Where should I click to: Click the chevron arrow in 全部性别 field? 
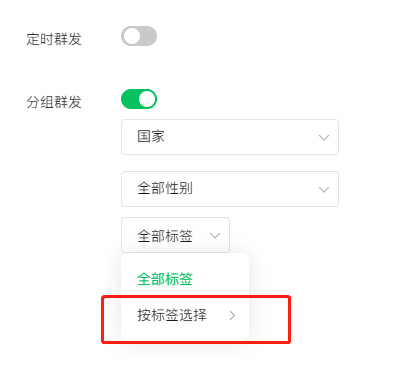click(324, 189)
